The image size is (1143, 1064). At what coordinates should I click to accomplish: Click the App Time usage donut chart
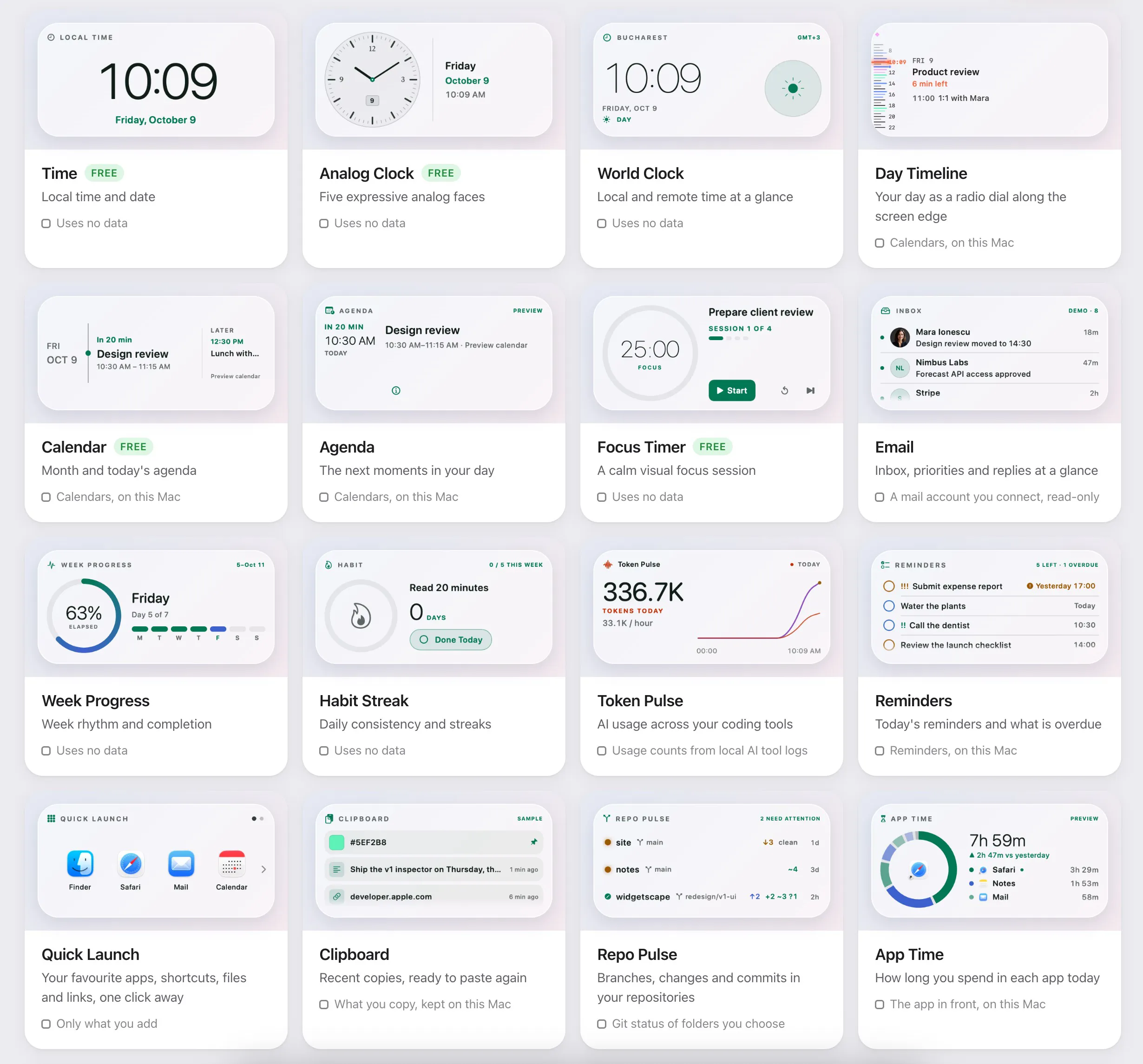pyautogui.click(x=918, y=870)
